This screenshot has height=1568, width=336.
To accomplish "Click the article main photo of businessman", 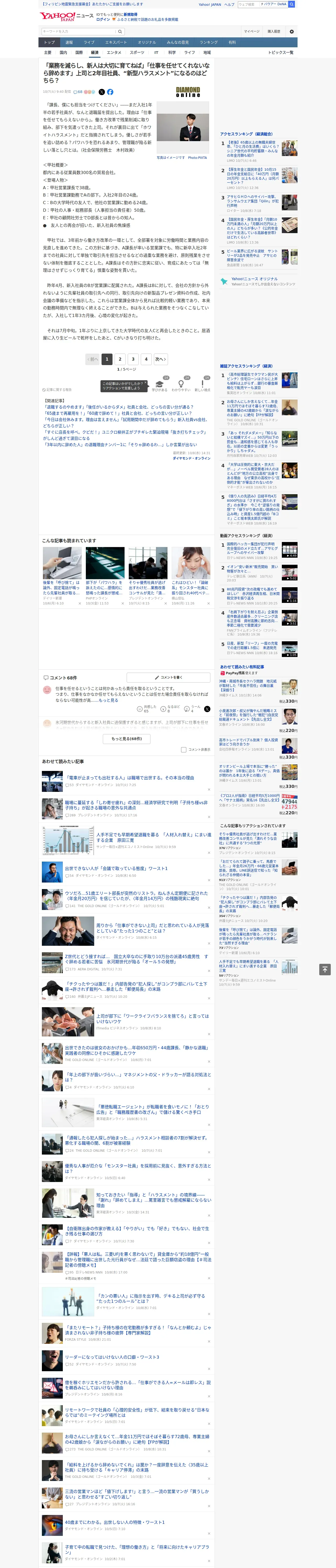I will (x=183, y=128).
